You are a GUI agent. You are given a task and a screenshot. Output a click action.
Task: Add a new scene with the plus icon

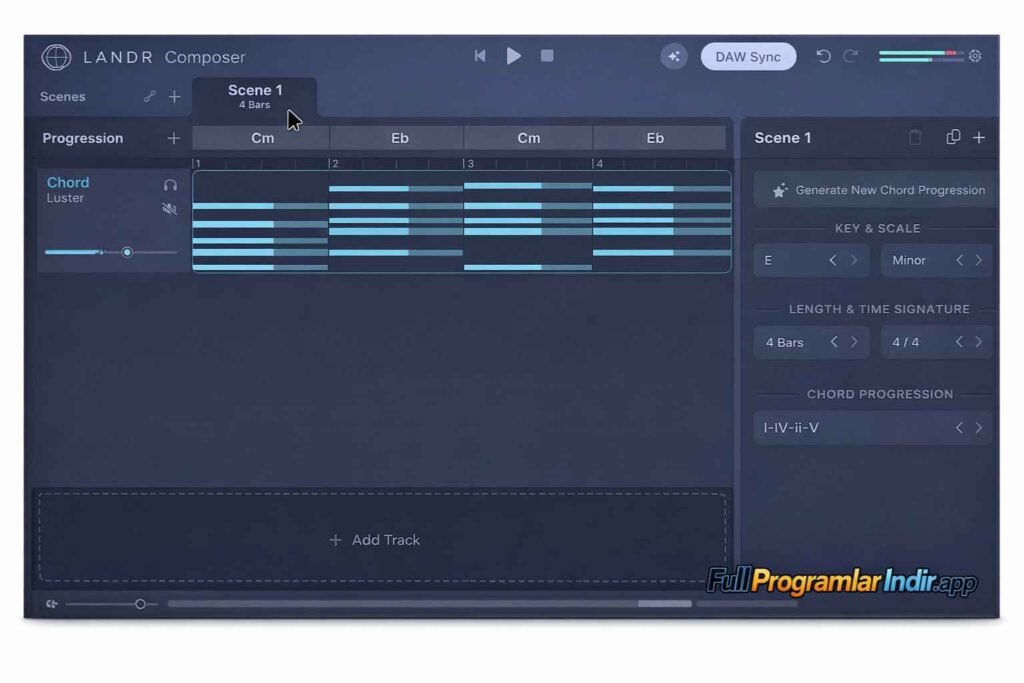[x=175, y=97]
